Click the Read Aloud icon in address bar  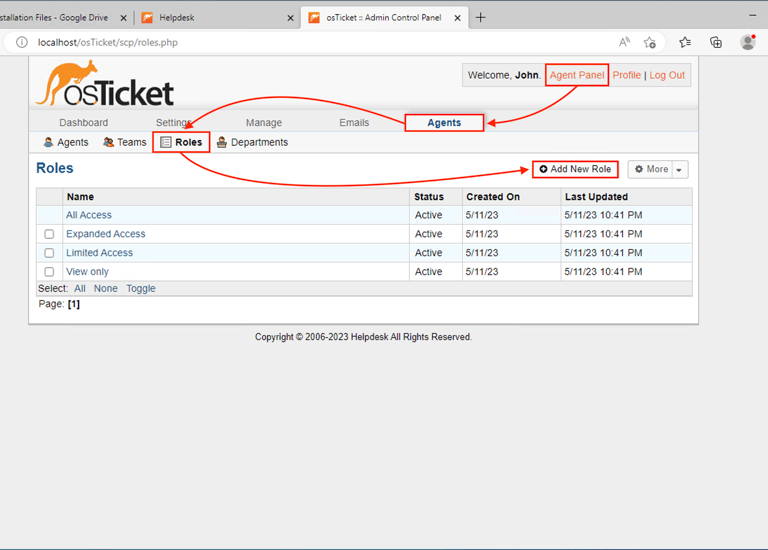click(x=624, y=42)
